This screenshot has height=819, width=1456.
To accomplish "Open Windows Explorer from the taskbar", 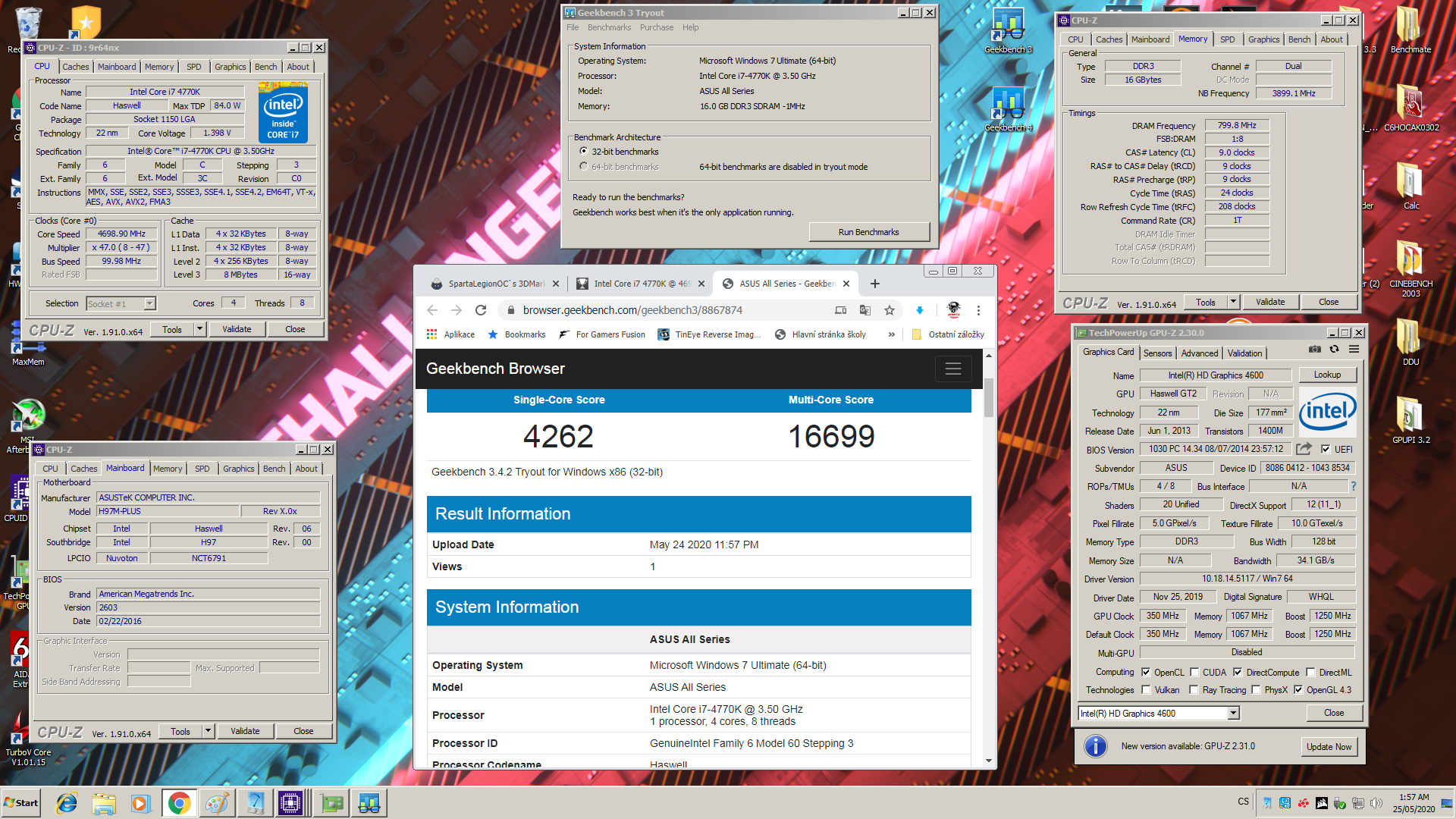I will [x=104, y=803].
